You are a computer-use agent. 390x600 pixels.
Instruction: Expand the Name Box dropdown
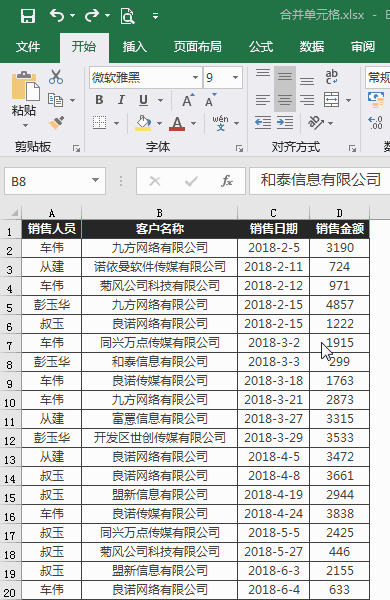tap(96, 180)
